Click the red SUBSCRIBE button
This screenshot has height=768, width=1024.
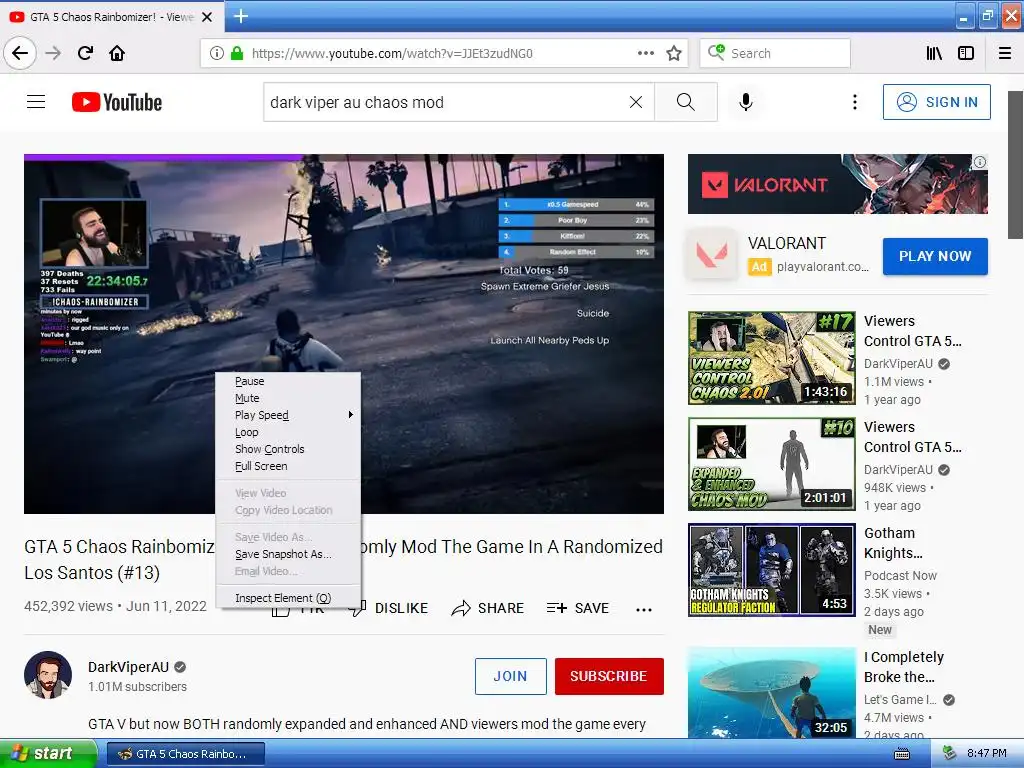tap(609, 676)
